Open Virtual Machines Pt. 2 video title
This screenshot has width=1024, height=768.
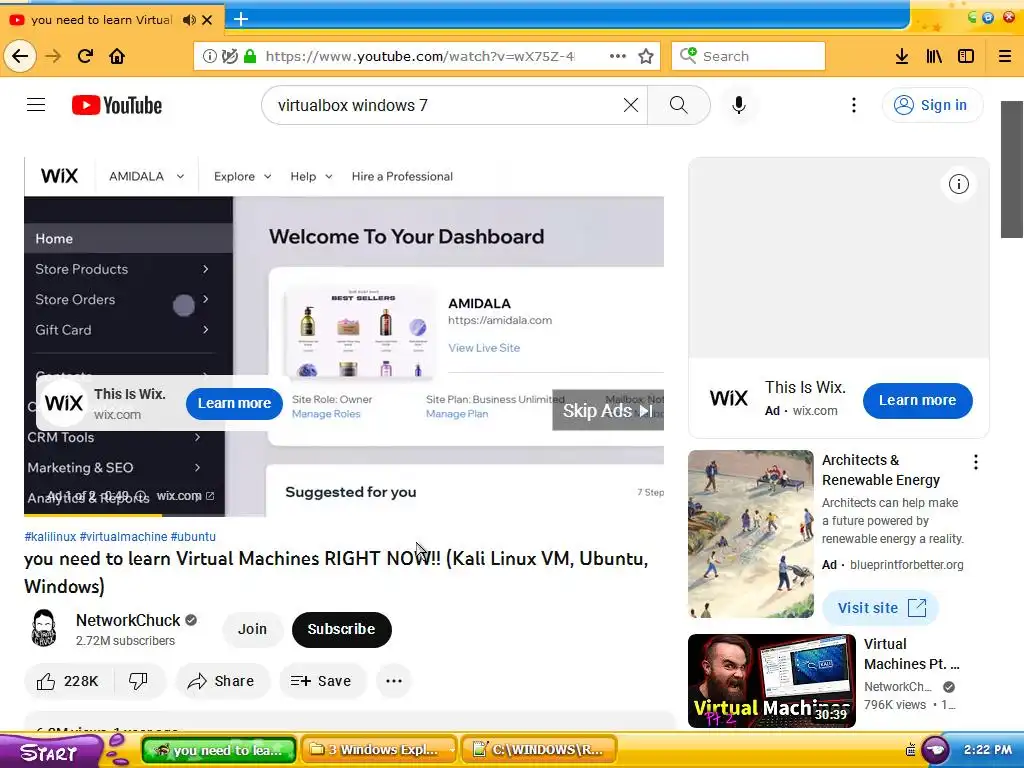pyautogui.click(x=912, y=654)
